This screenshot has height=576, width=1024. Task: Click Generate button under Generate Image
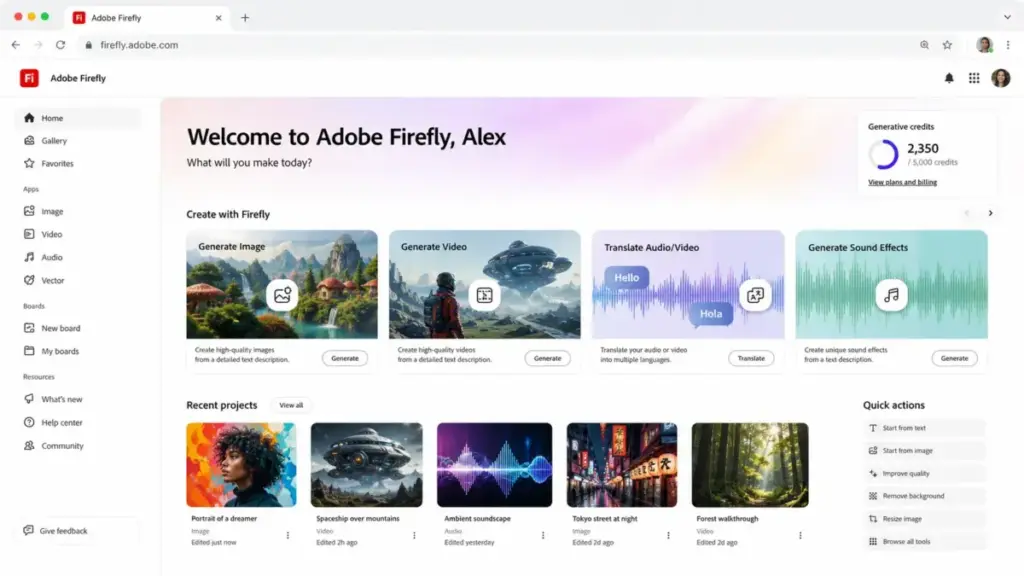345,358
